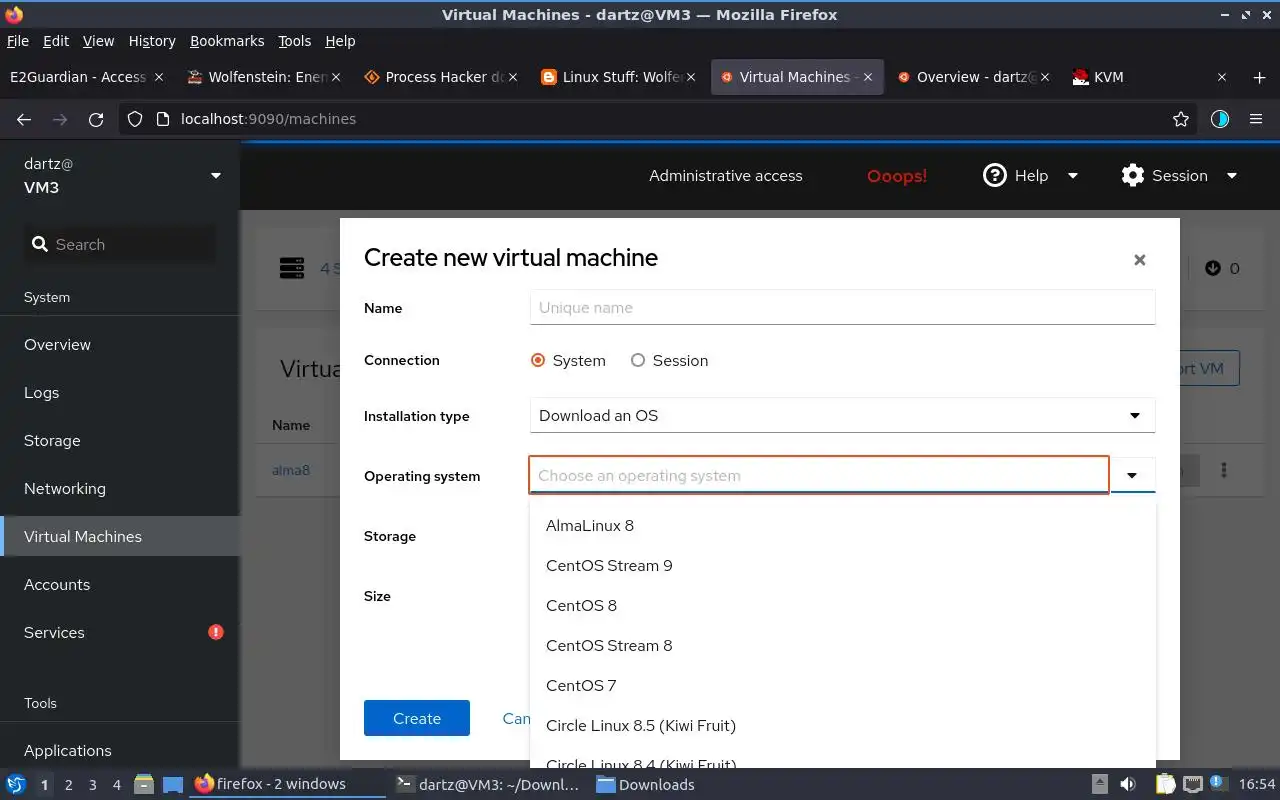Click the site shield icon in the address bar

tap(136, 119)
